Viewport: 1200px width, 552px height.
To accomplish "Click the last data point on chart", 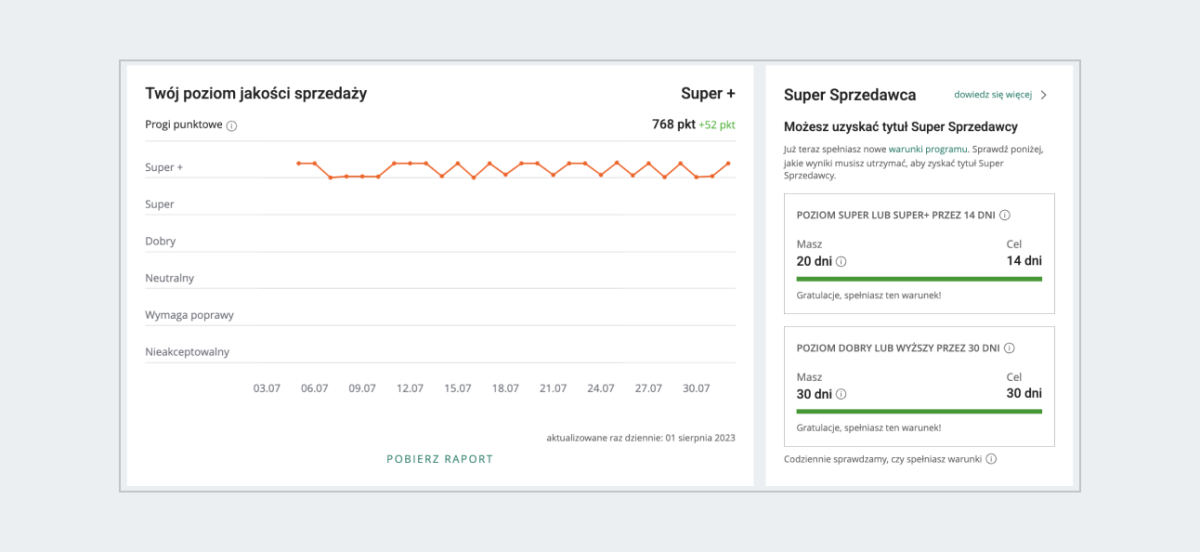I will point(728,163).
